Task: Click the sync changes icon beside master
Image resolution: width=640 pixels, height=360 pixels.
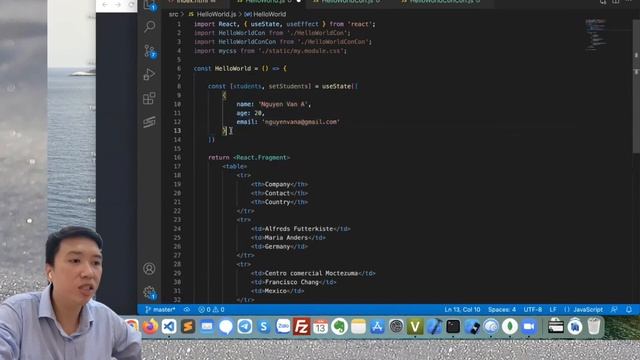Action: point(187,309)
